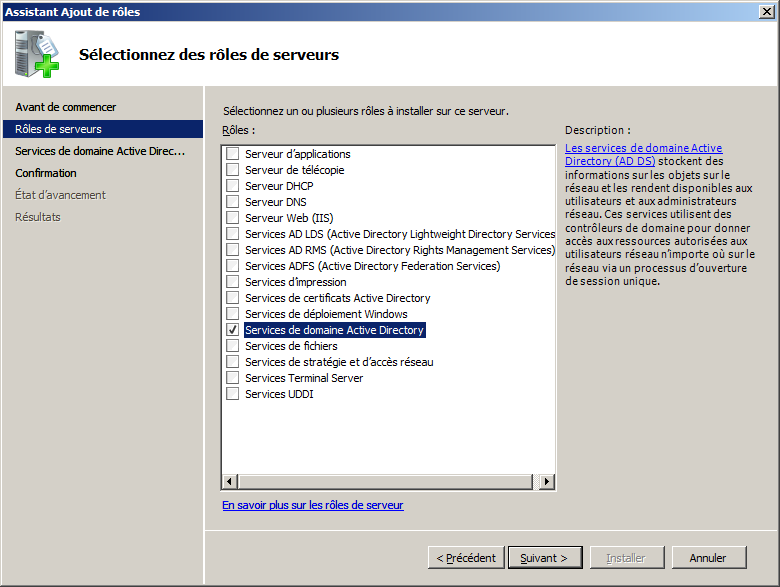This screenshot has height=587, width=780.
Task: Cancel the wizard with Annuler
Action: point(708,558)
